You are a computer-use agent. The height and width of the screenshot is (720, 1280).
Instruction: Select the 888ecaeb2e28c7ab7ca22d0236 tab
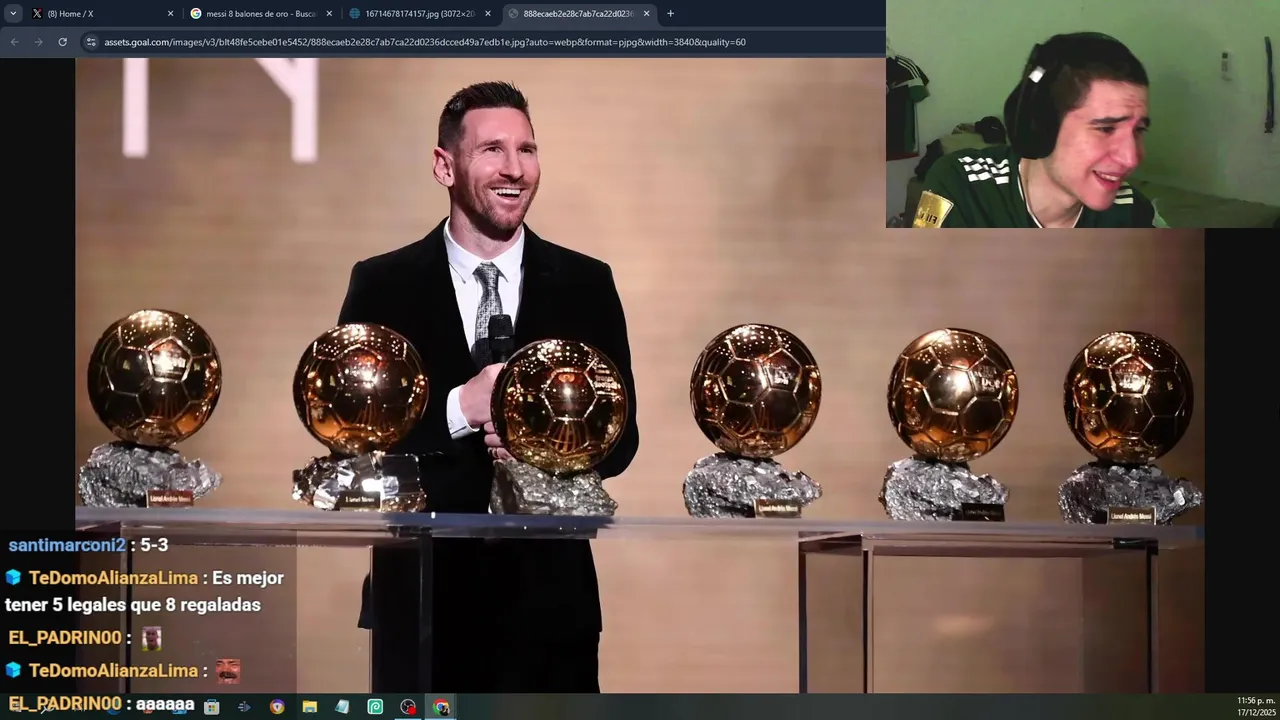(578, 14)
